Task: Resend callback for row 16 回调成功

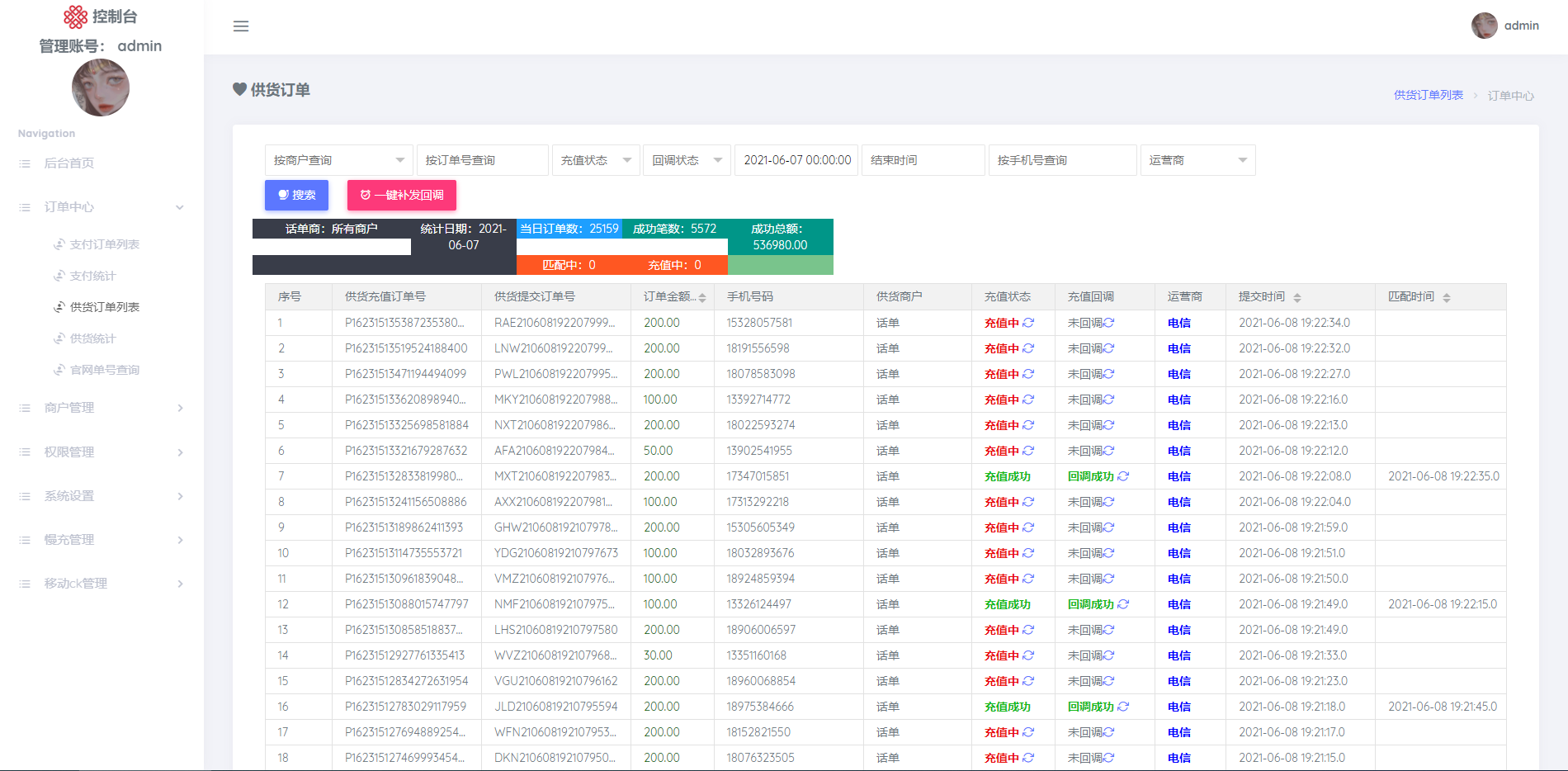Action: click(x=1123, y=707)
